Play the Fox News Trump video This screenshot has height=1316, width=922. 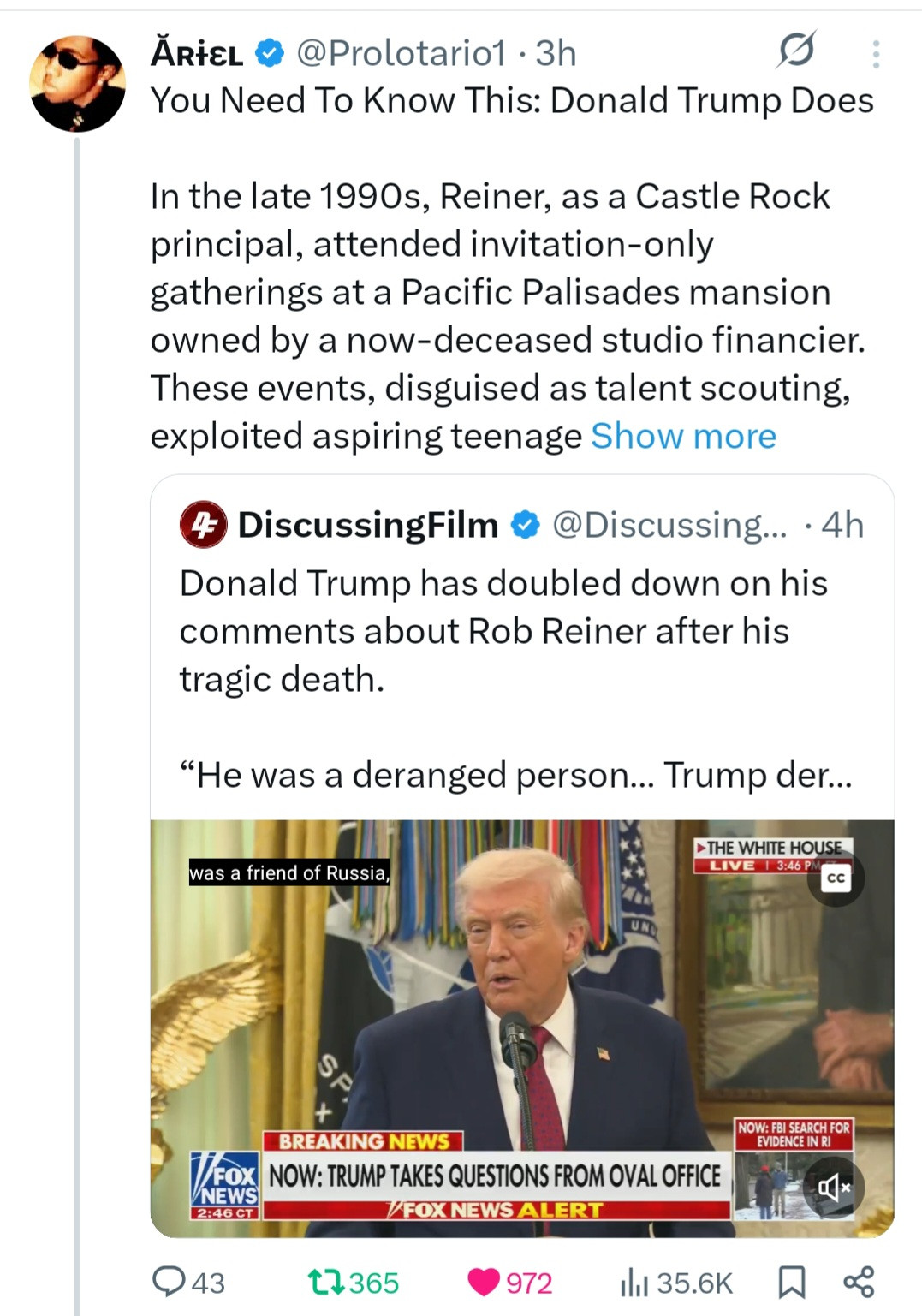(522, 1027)
